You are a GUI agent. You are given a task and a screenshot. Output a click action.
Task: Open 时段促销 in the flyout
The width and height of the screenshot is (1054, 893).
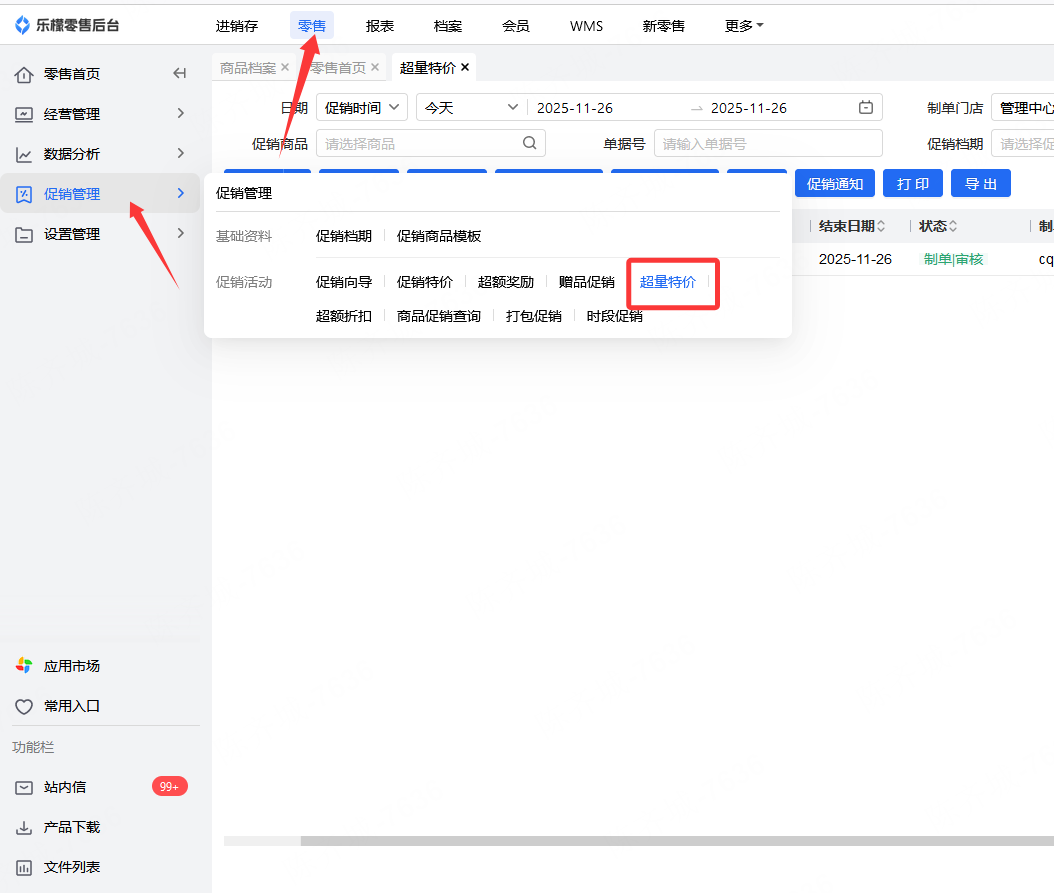pyautogui.click(x=614, y=316)
